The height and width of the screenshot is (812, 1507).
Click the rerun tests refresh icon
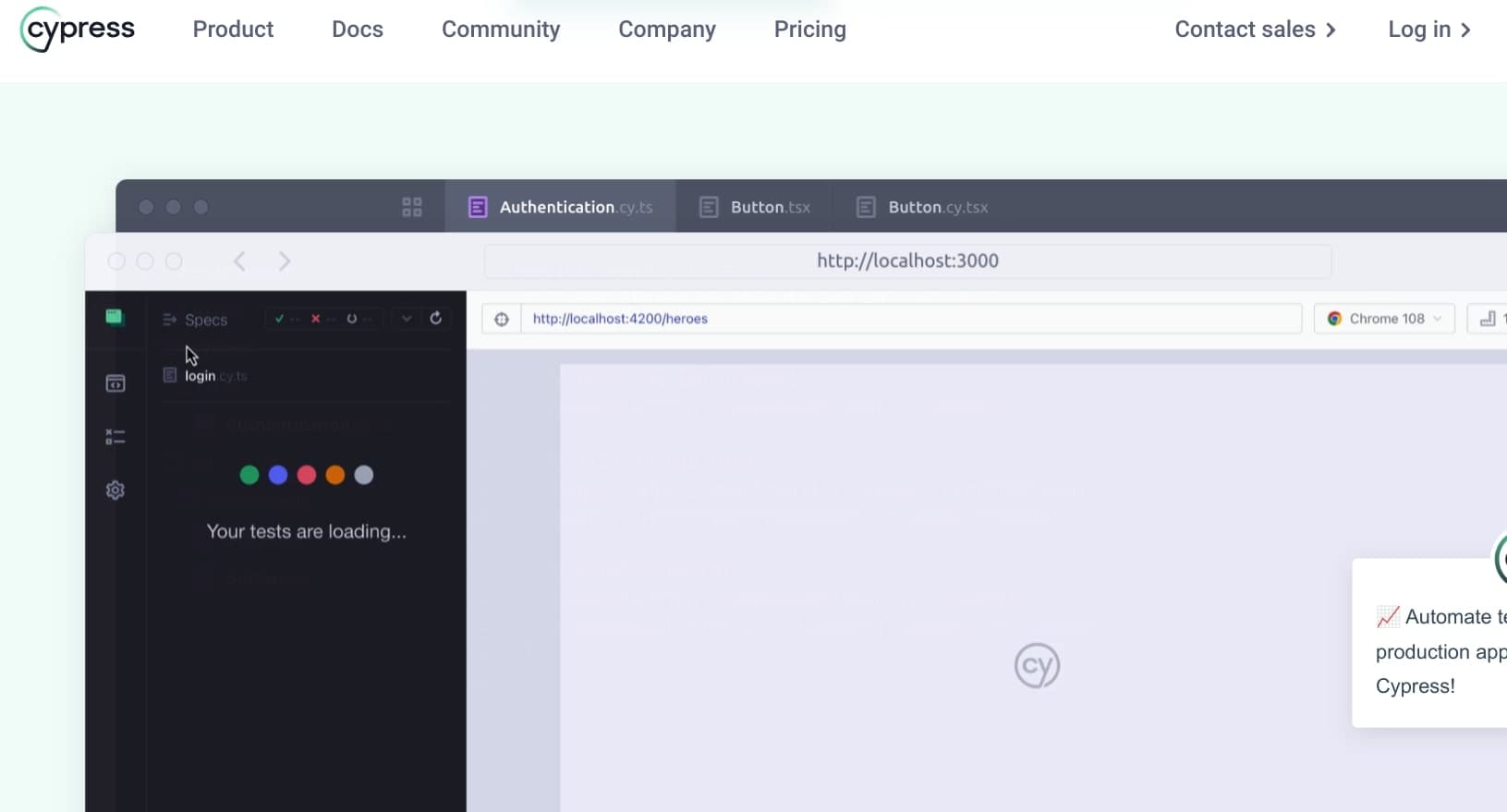coord(436,319)
